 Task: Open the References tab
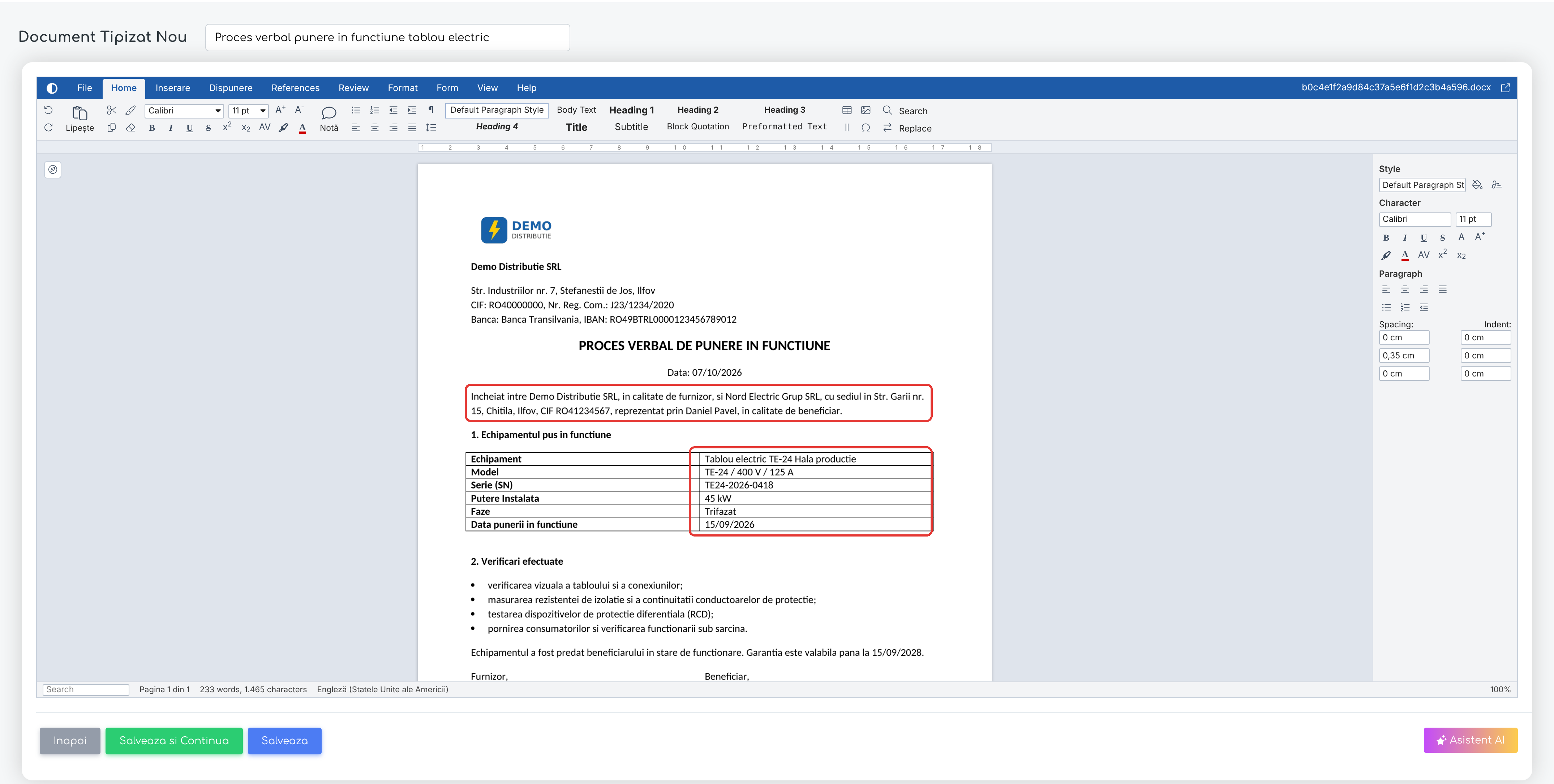(295, 87)
